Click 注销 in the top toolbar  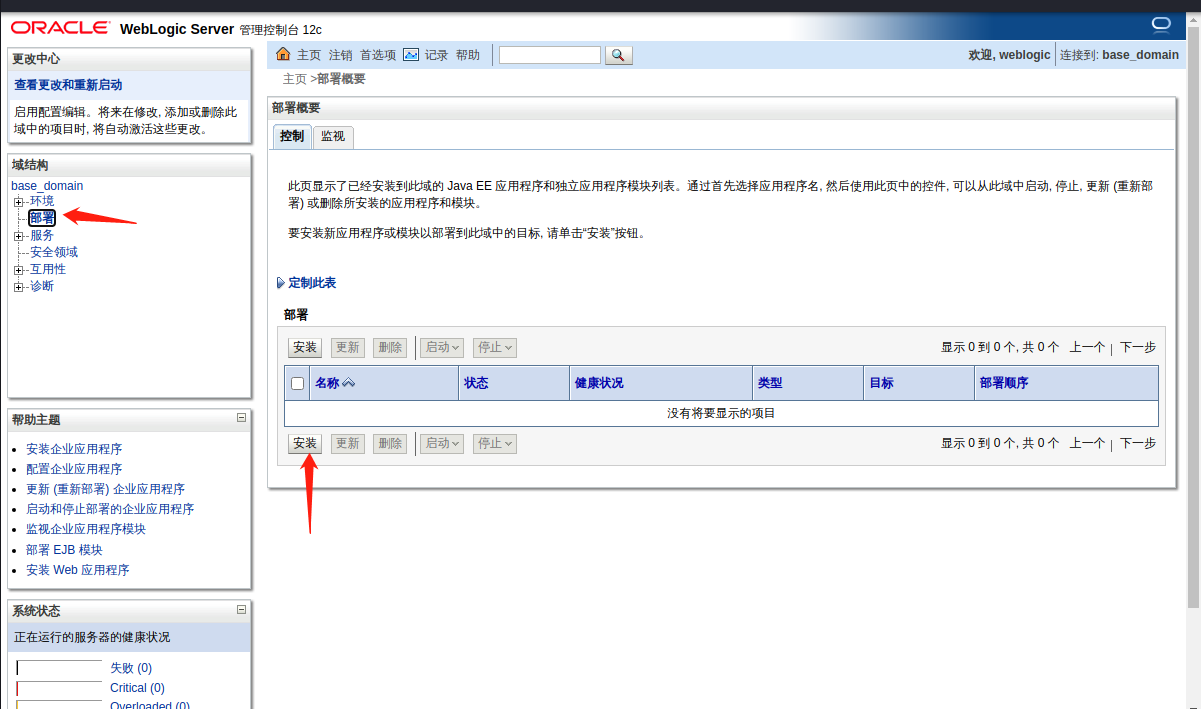[341, 55]
